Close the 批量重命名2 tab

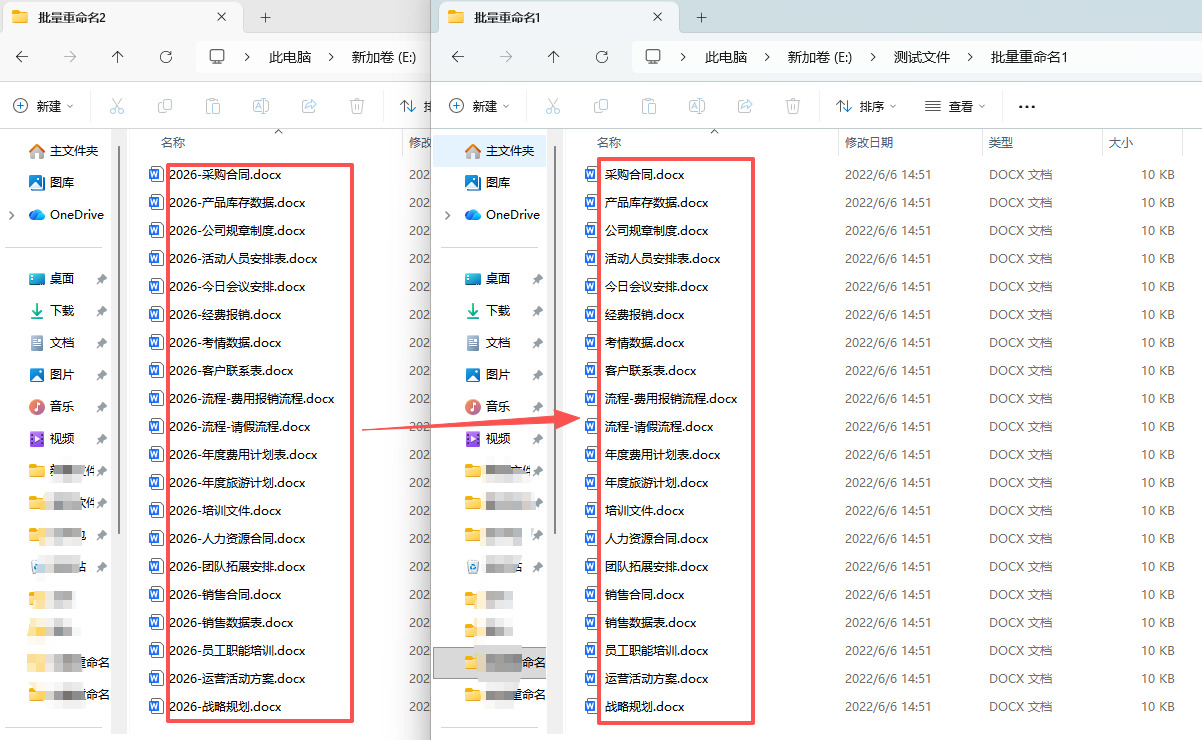[x=222, y=17]
